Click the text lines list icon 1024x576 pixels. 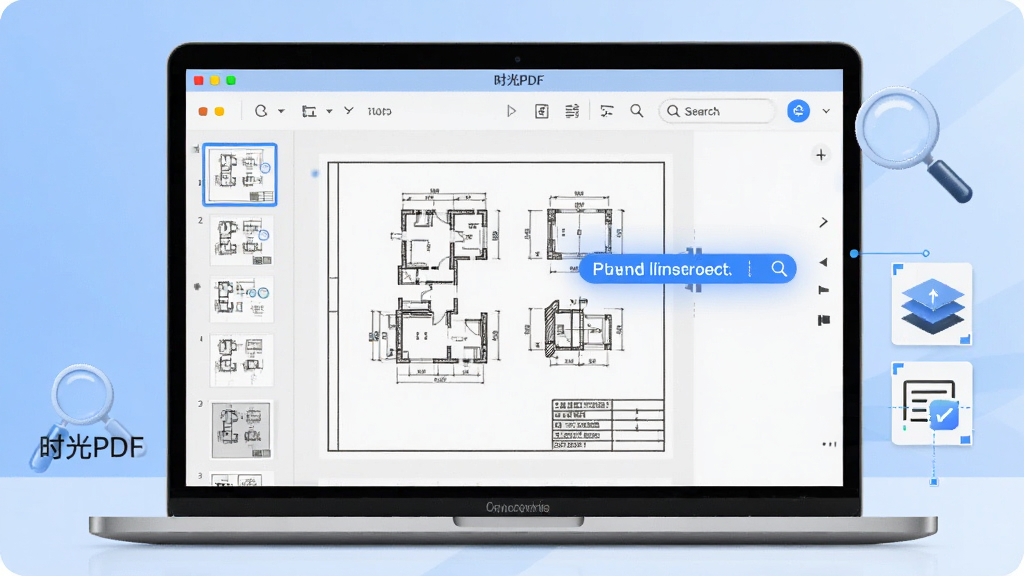572,111
